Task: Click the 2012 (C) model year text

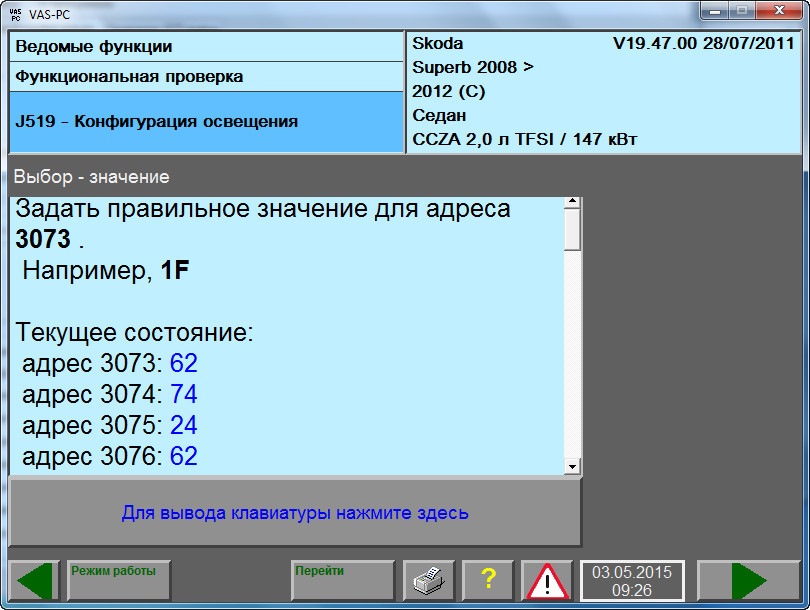Action: pos(448,91)
